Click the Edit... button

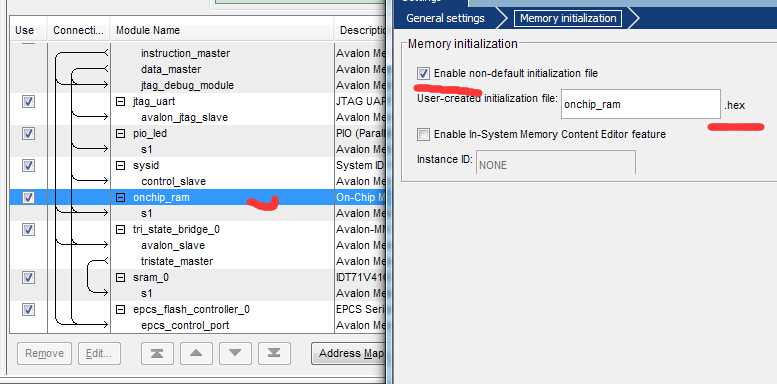100,353
